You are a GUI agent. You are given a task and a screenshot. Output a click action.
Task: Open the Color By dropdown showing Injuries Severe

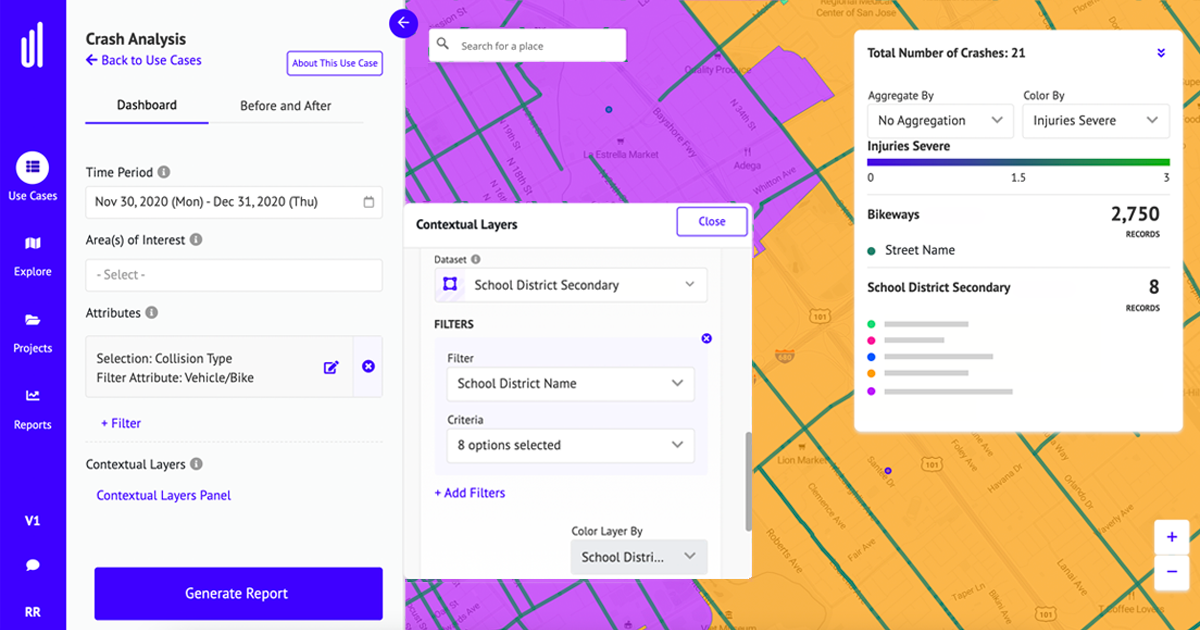tap(1096, 120)
